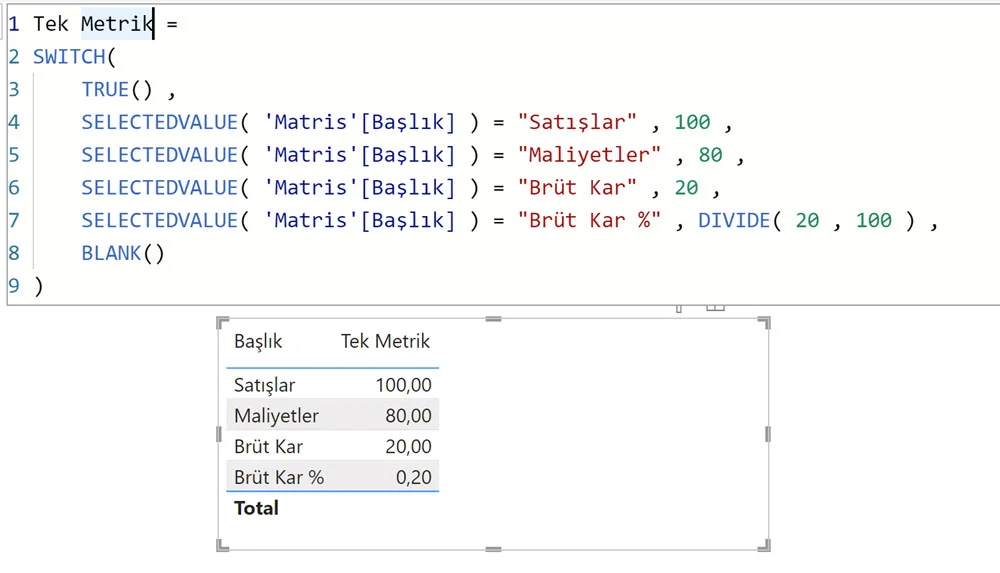
Task: Click the "Maliyetler" string literal in code
Action: point(589,154)
